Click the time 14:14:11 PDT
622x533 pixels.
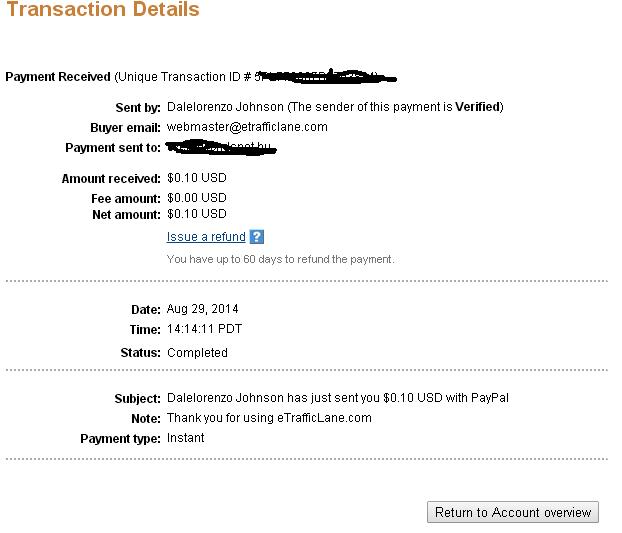click(204, 329)
